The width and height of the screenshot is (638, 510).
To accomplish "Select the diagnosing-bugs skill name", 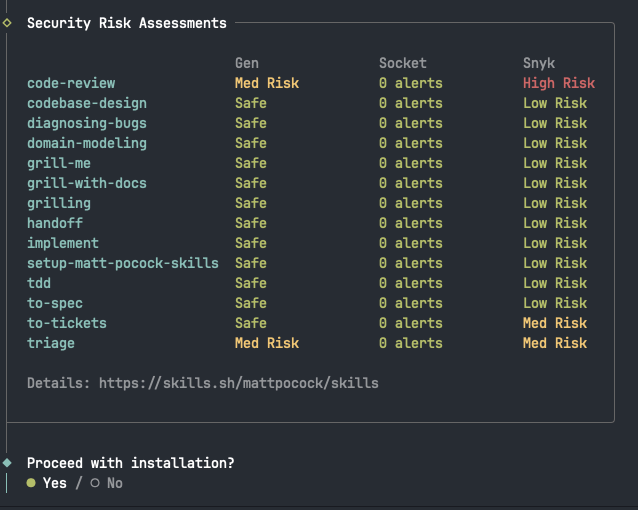I will point(87,123).
